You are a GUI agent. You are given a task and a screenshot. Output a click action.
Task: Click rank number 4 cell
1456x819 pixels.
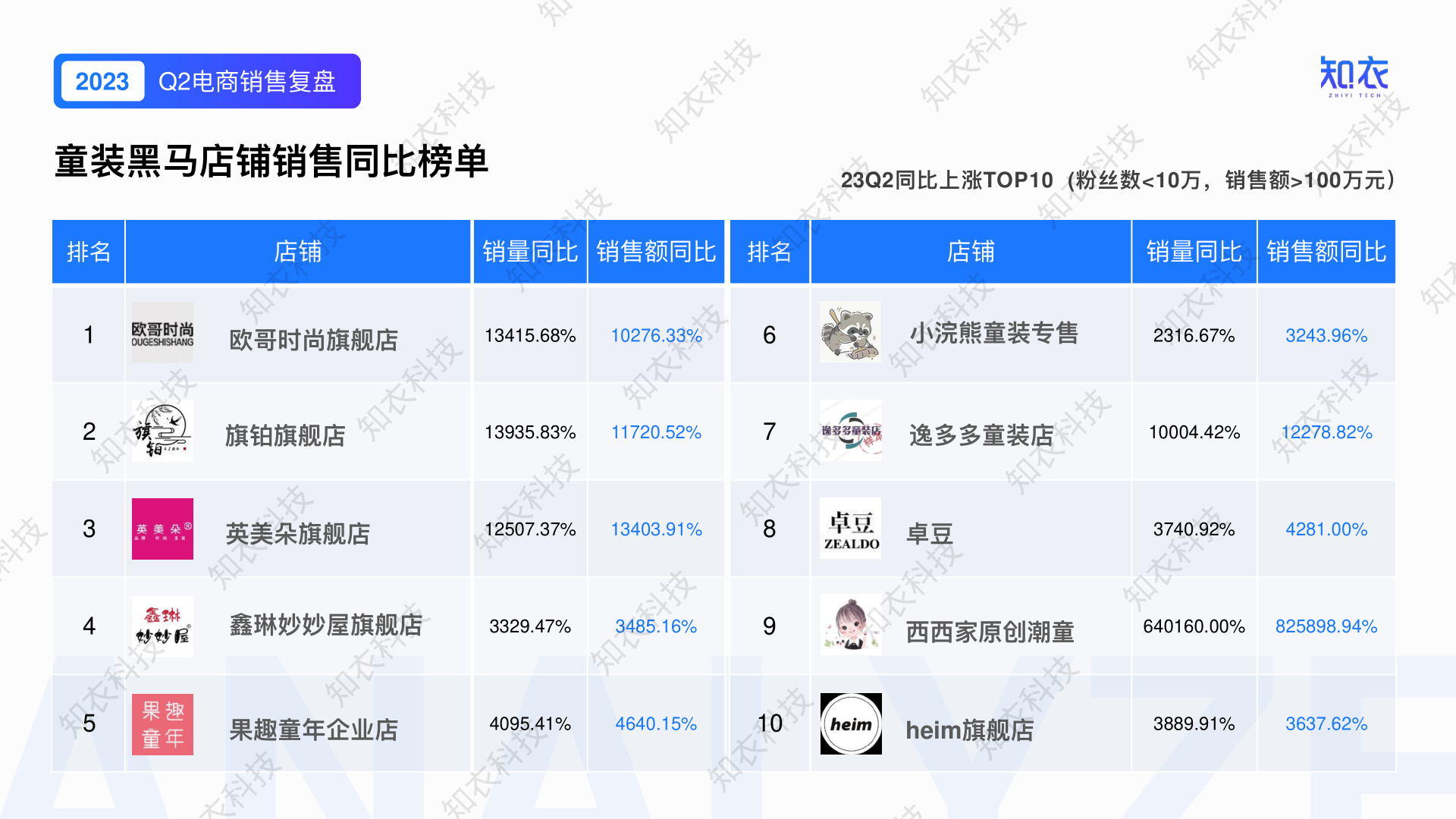pyautogui.click(x=89, y=626)
